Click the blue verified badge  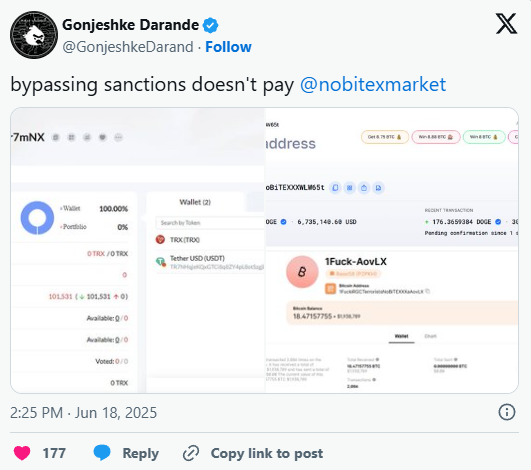210,25
